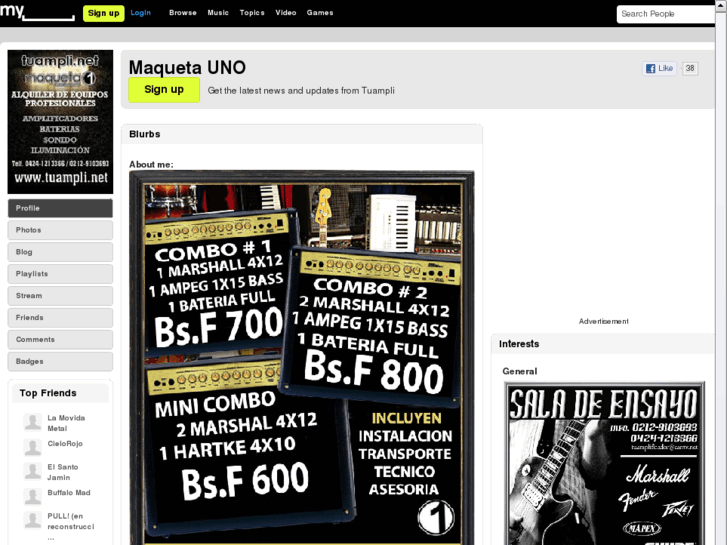The height and width of the screenshot is (545, 727).
Task: Click the Facebook Like button
Action: [x=659, y=68]
